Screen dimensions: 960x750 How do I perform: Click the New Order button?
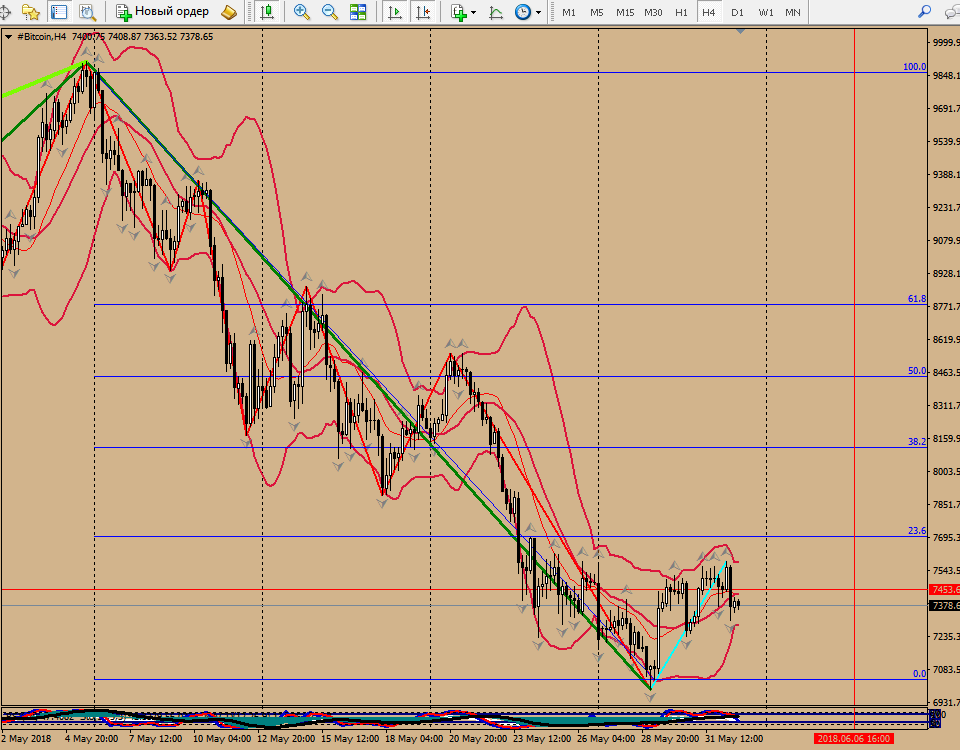162,12
